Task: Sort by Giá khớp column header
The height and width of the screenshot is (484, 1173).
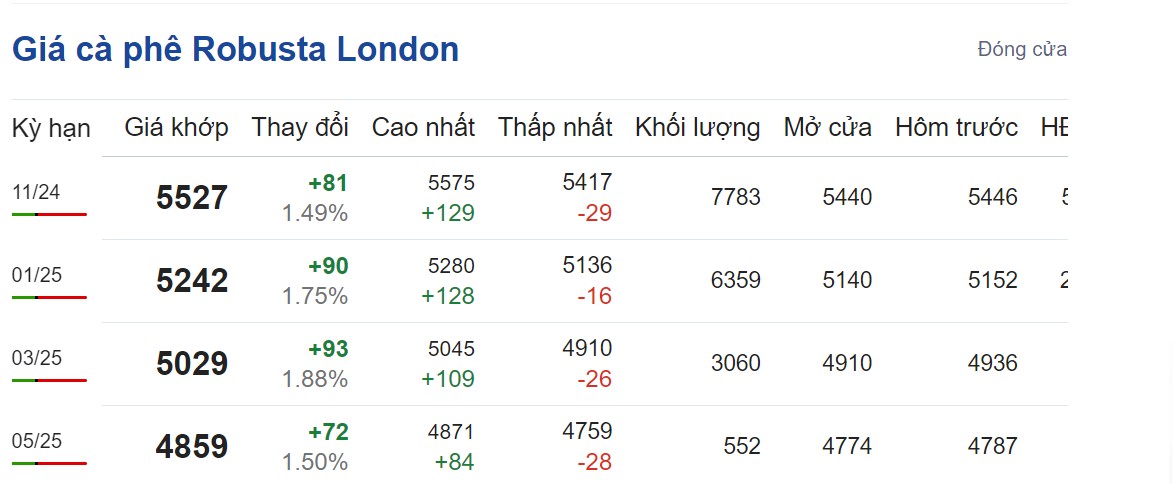Action: pyautogui.click(x=176, y=127)
